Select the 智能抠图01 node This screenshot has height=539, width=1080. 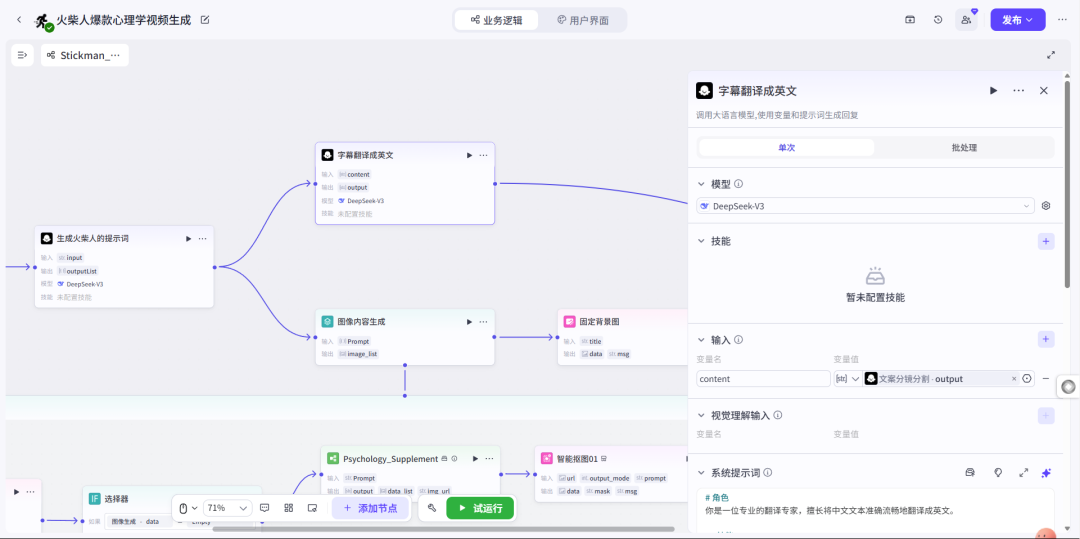click(x=611, y=474)
